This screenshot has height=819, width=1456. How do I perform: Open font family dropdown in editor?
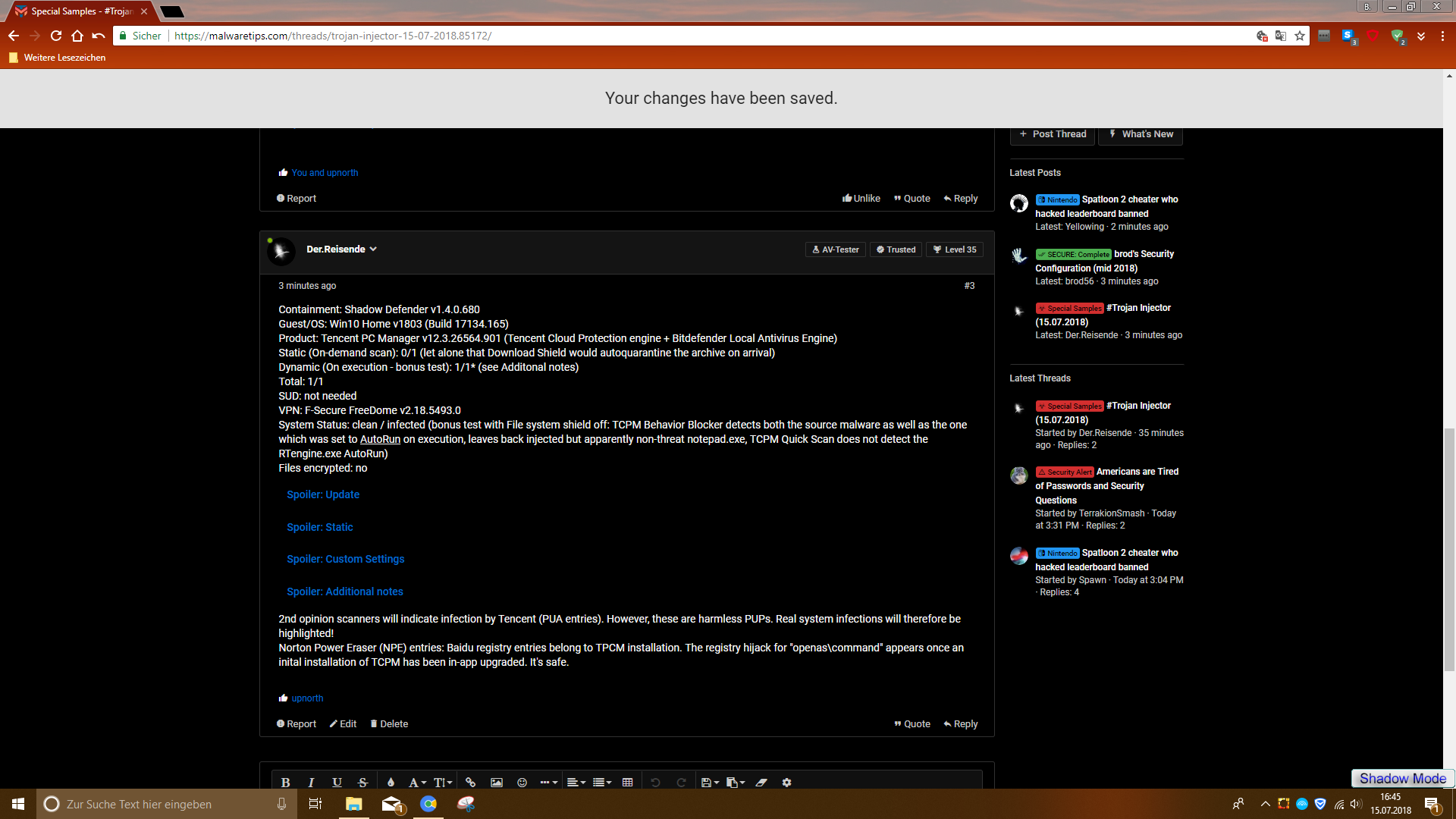(x=417, y=782)
